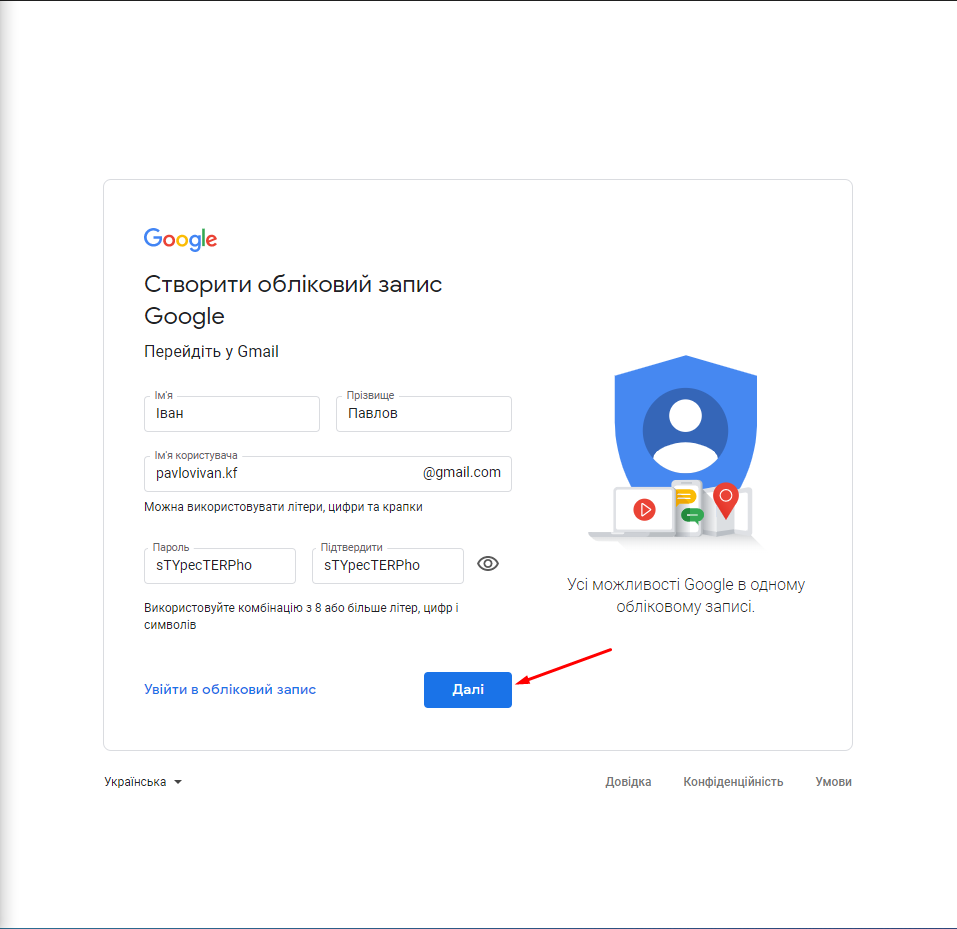Click the Підтвердити confirm password field
The image size is (957, 929).
click(388, 566)
